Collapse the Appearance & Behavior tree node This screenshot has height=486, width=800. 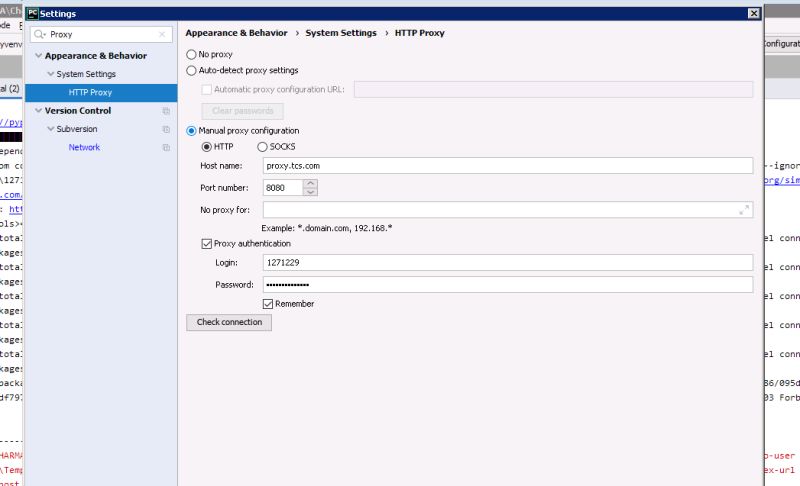tap(38, 55)
